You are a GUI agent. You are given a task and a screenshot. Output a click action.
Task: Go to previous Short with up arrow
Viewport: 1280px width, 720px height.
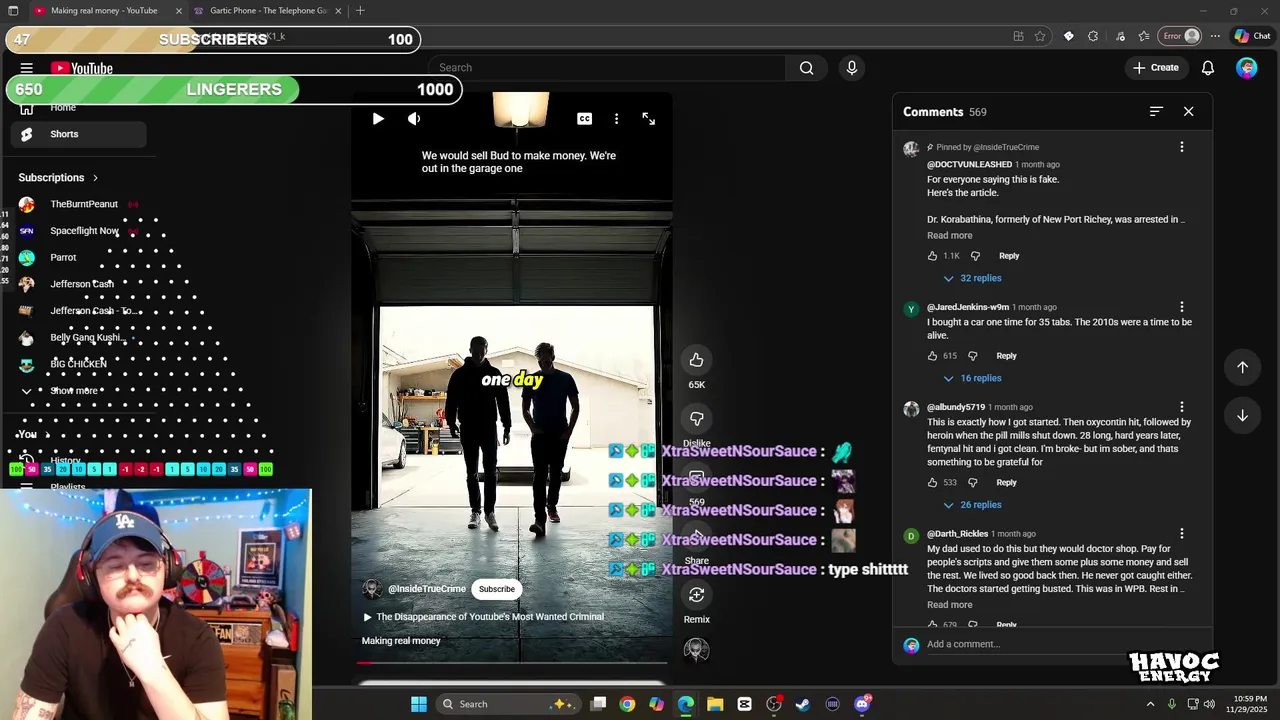1242,367
